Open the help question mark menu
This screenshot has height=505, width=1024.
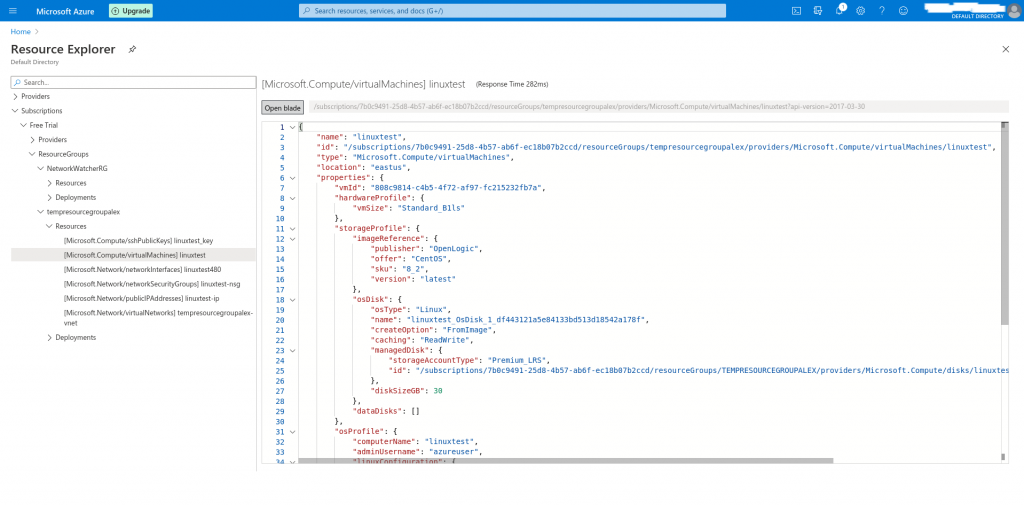coord(882,11)
